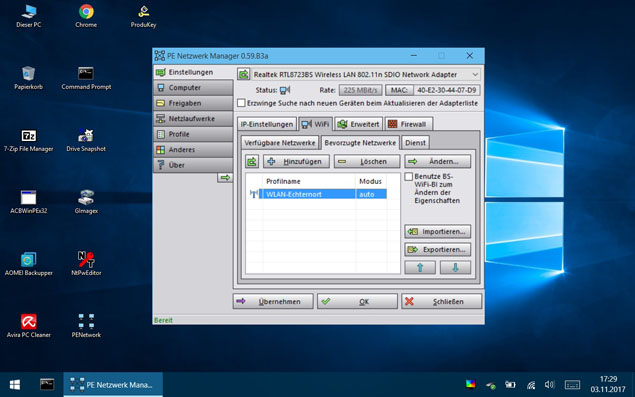Image resolution: width=635 pixels, height=397 pixels.
Task: Click the tray battery icon
Action: [510, 384]
